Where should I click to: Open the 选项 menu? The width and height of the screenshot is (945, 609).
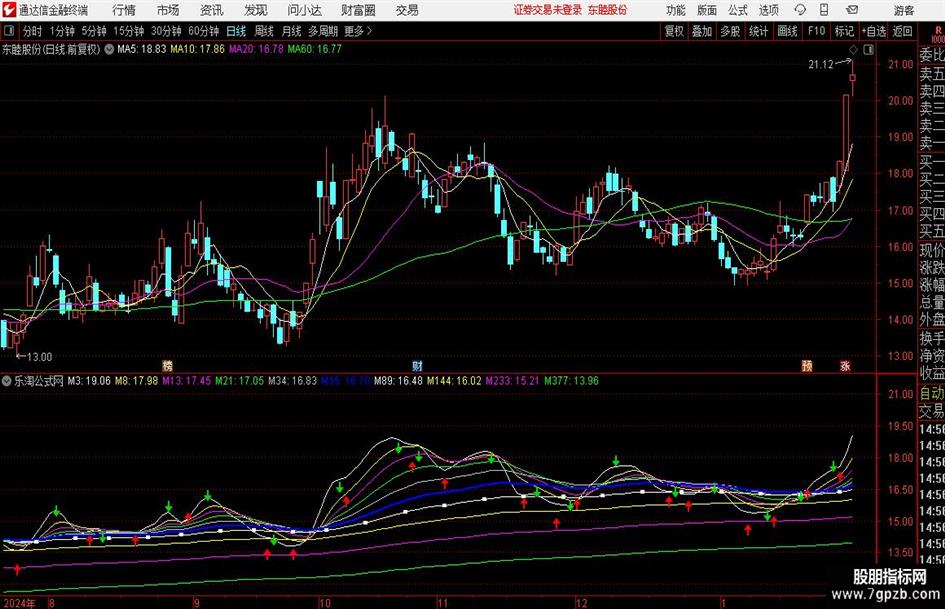point(768,10)
